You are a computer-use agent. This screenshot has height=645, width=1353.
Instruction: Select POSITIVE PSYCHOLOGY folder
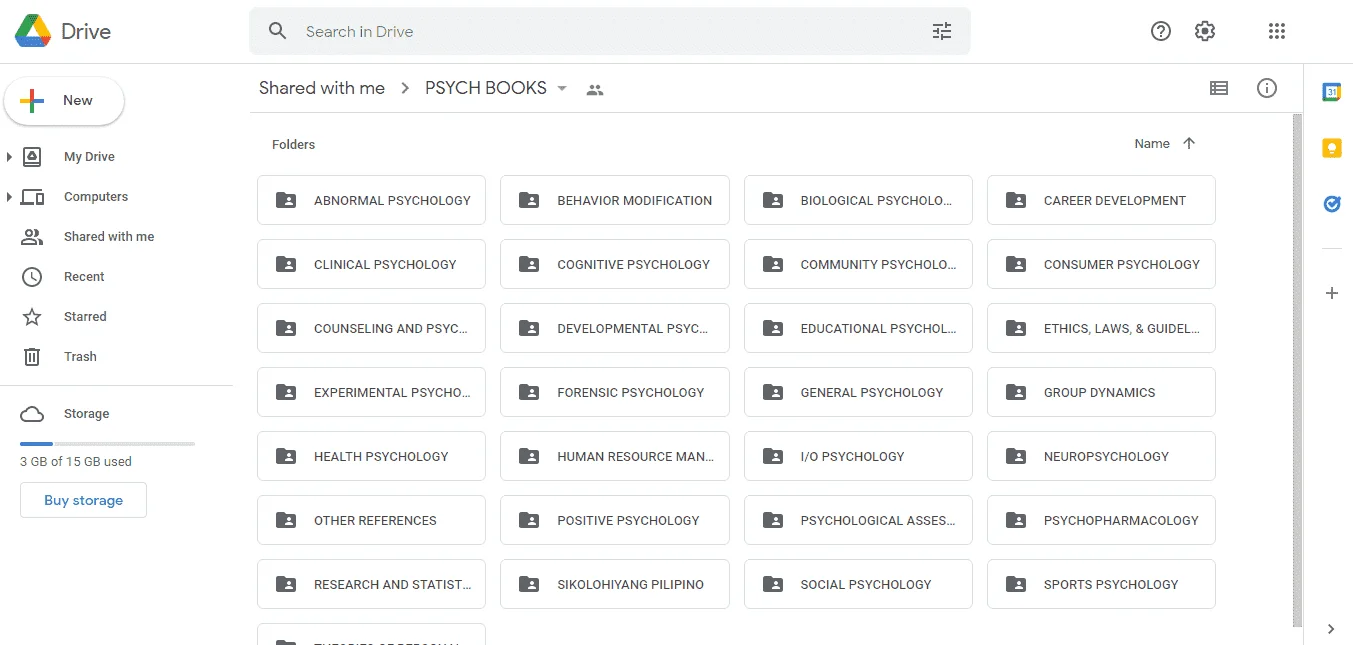pos(615,520)
